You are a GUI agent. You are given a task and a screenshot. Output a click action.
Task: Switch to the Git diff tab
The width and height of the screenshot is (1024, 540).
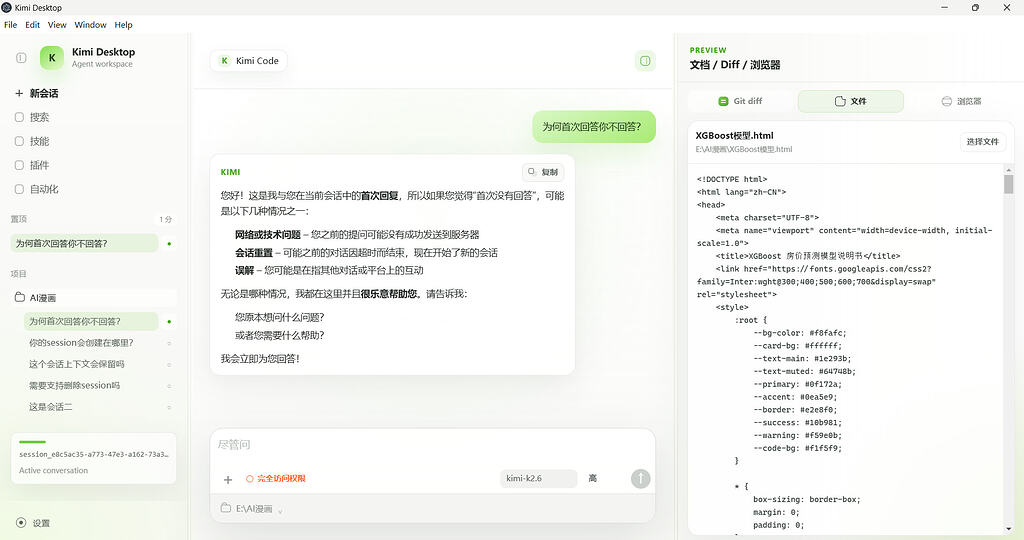[741, 101]
